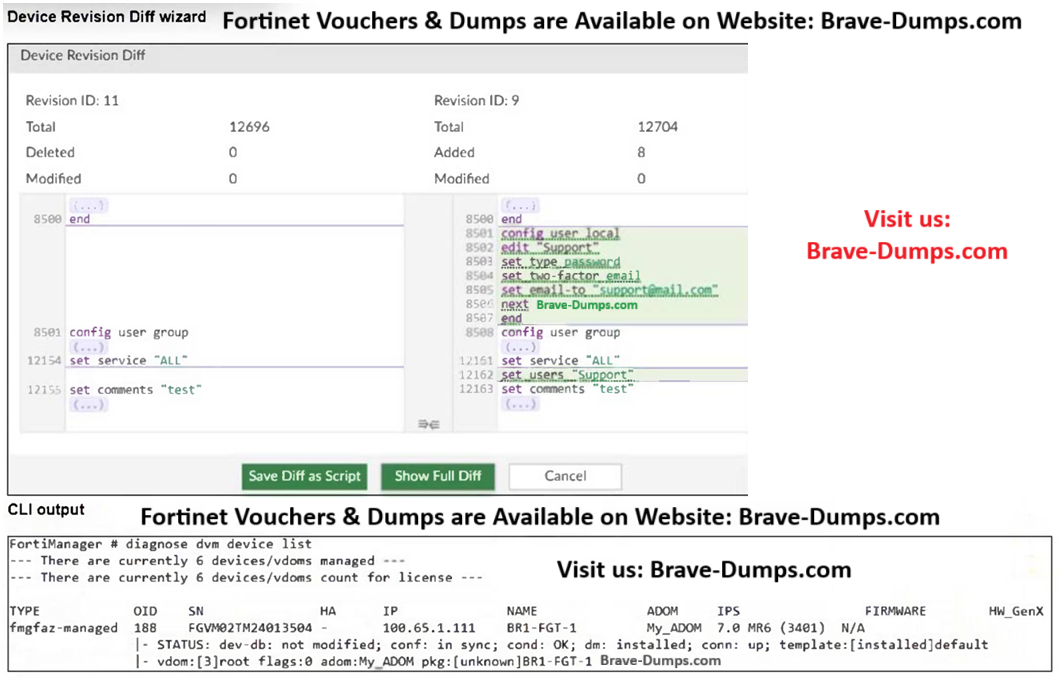Click the Save Diff as Script button
The height and width of the screenshot is (699, 1060).
304,476
